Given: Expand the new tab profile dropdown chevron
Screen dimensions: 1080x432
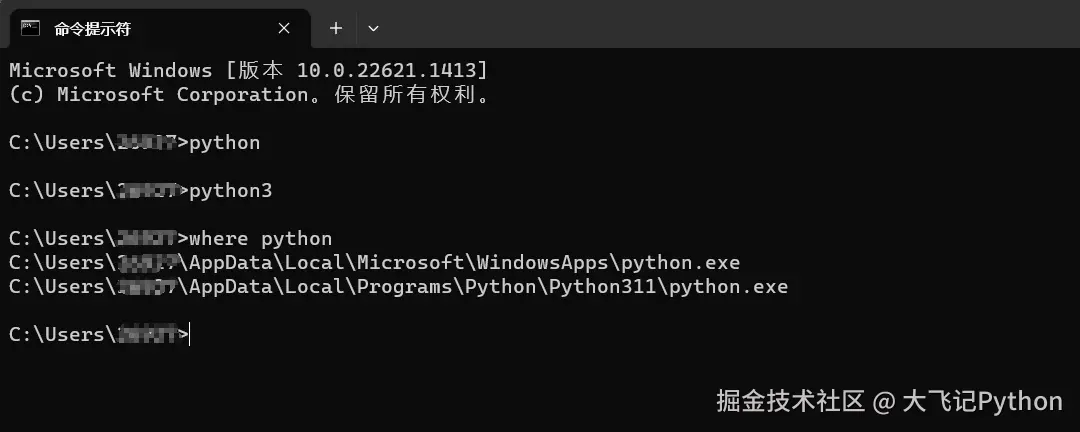Looking at the screenshot, I should [373, 28].
